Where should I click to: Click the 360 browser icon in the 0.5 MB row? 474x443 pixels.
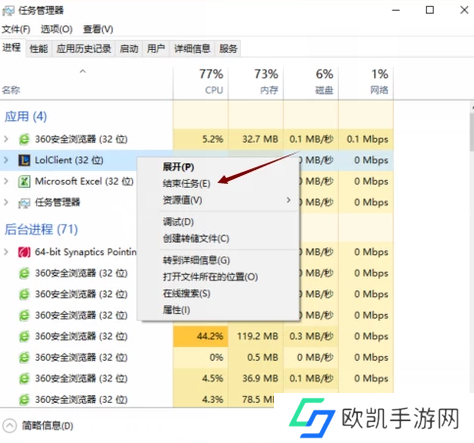pyautogui.click(x=24, y=358)
